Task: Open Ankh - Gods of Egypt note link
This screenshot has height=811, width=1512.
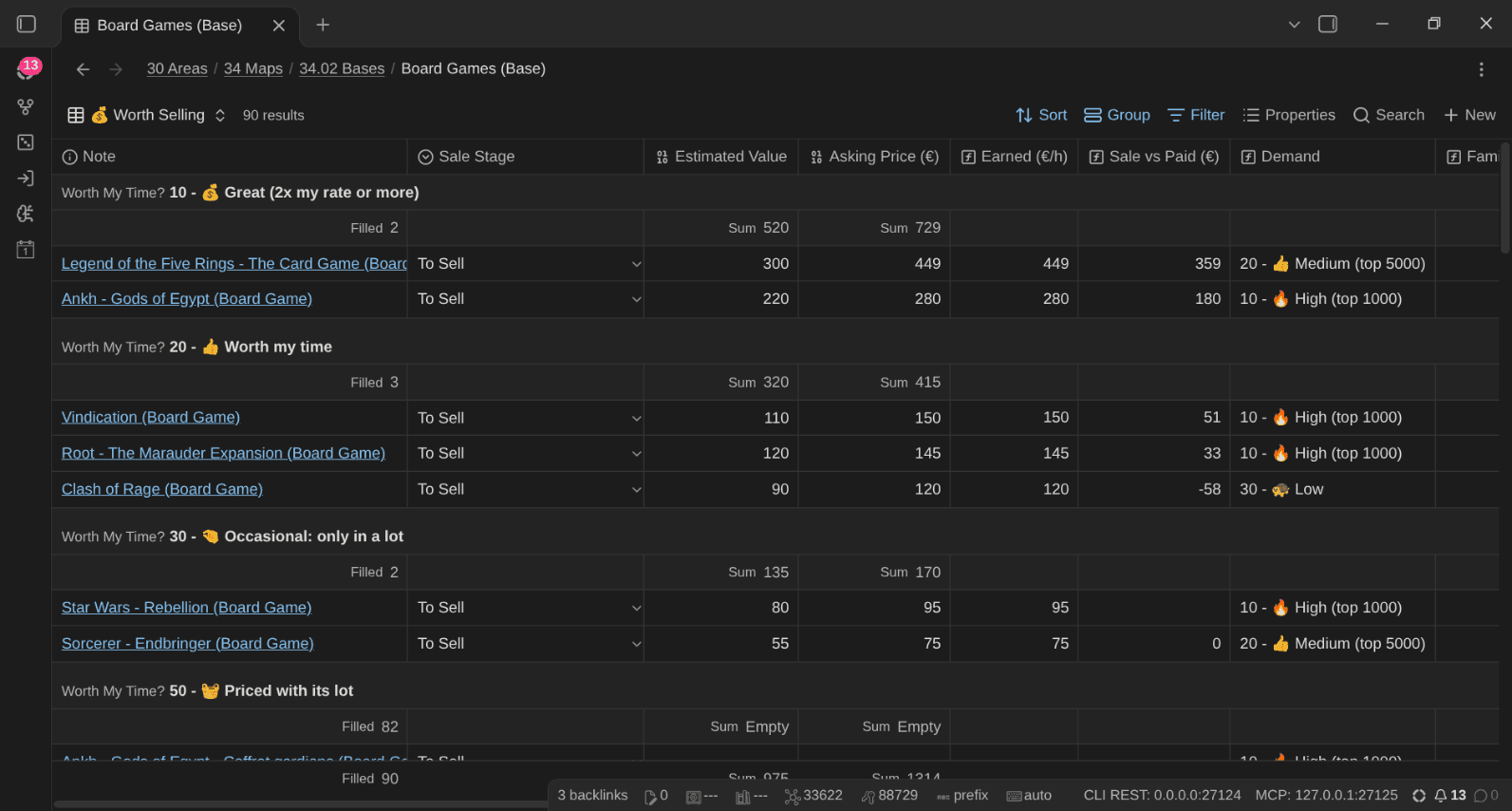Action: click(x=187, y=298)
